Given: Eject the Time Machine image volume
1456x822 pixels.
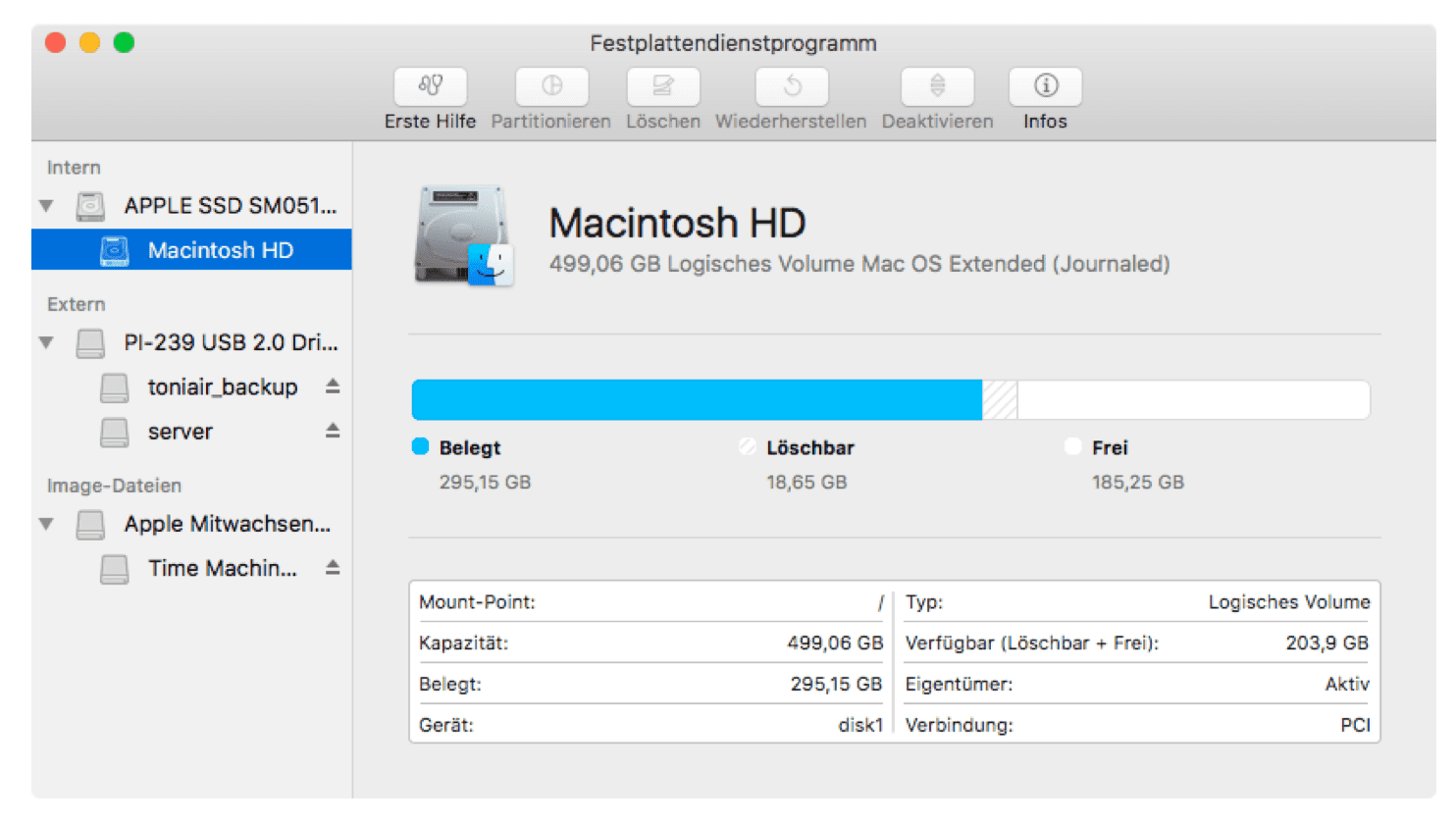Looking at the screenshot, I should pos(333,568).
